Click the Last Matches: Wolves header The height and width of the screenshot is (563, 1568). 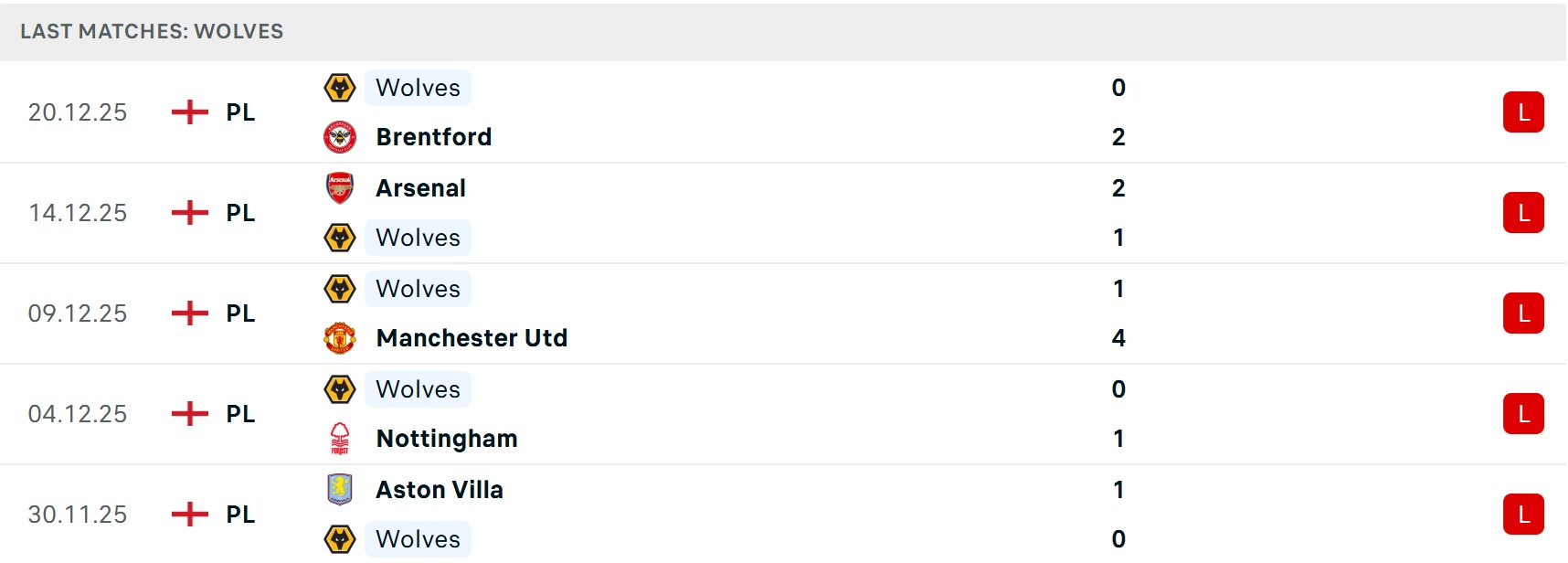click(x=152, y=31)
